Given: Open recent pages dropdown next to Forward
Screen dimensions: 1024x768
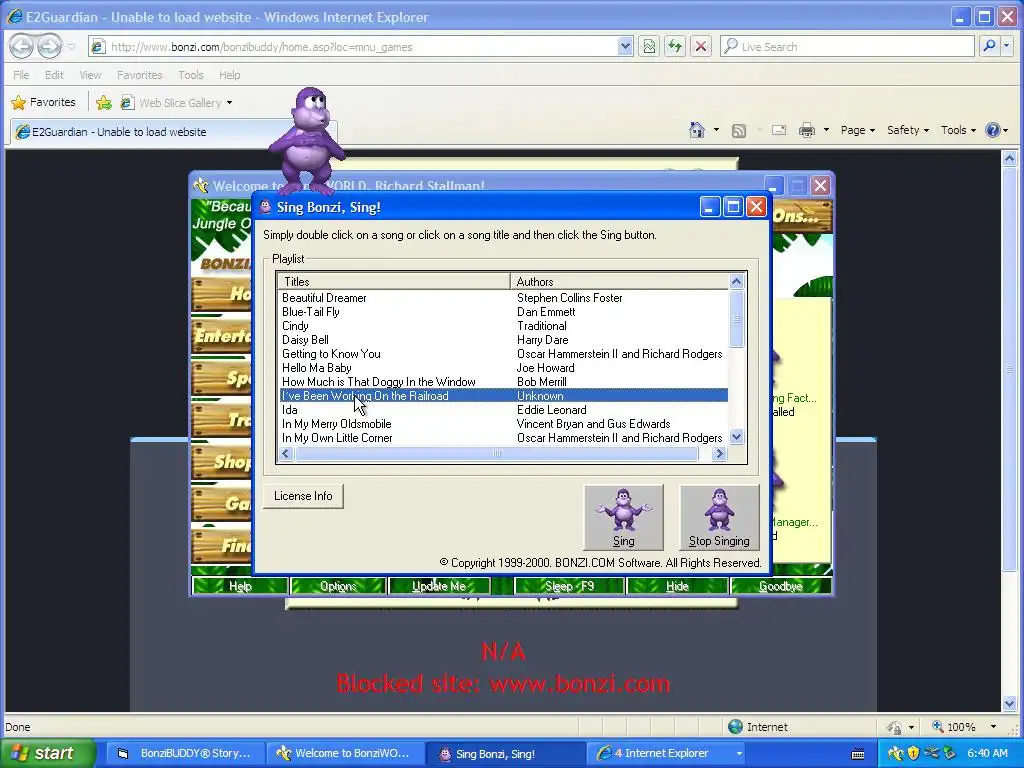Looking at the screenshot, I should click(71, 46).
